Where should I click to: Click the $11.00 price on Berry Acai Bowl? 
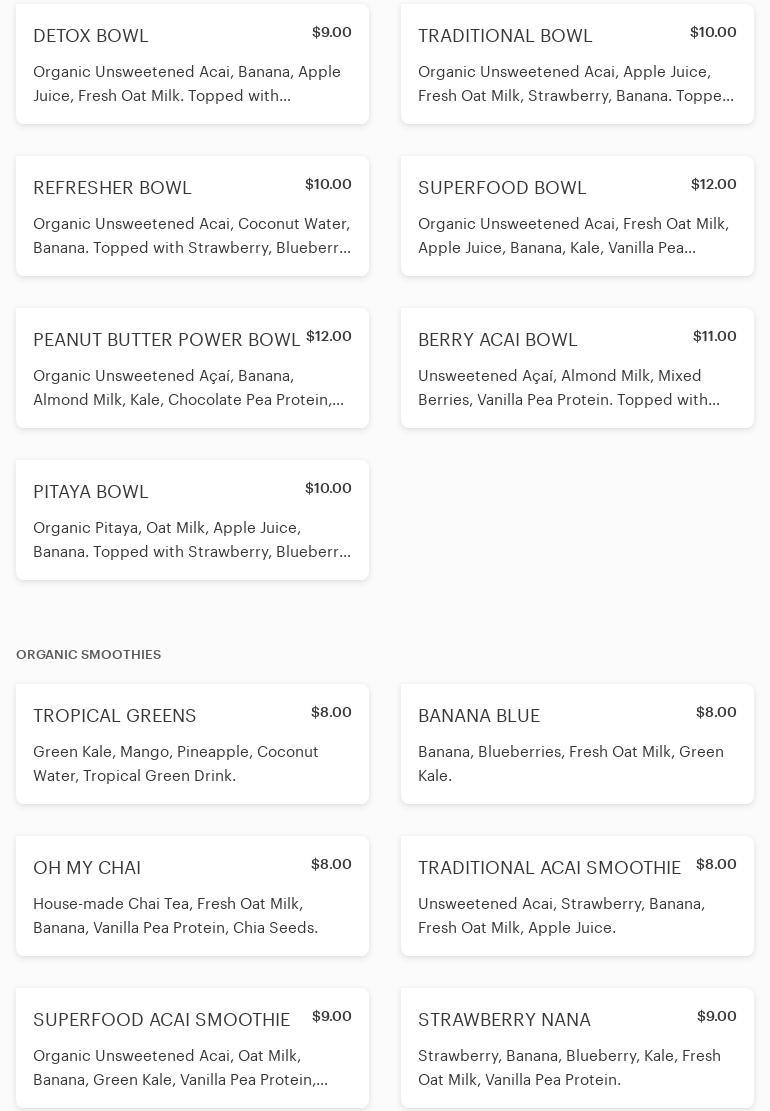tap(714, 336)
